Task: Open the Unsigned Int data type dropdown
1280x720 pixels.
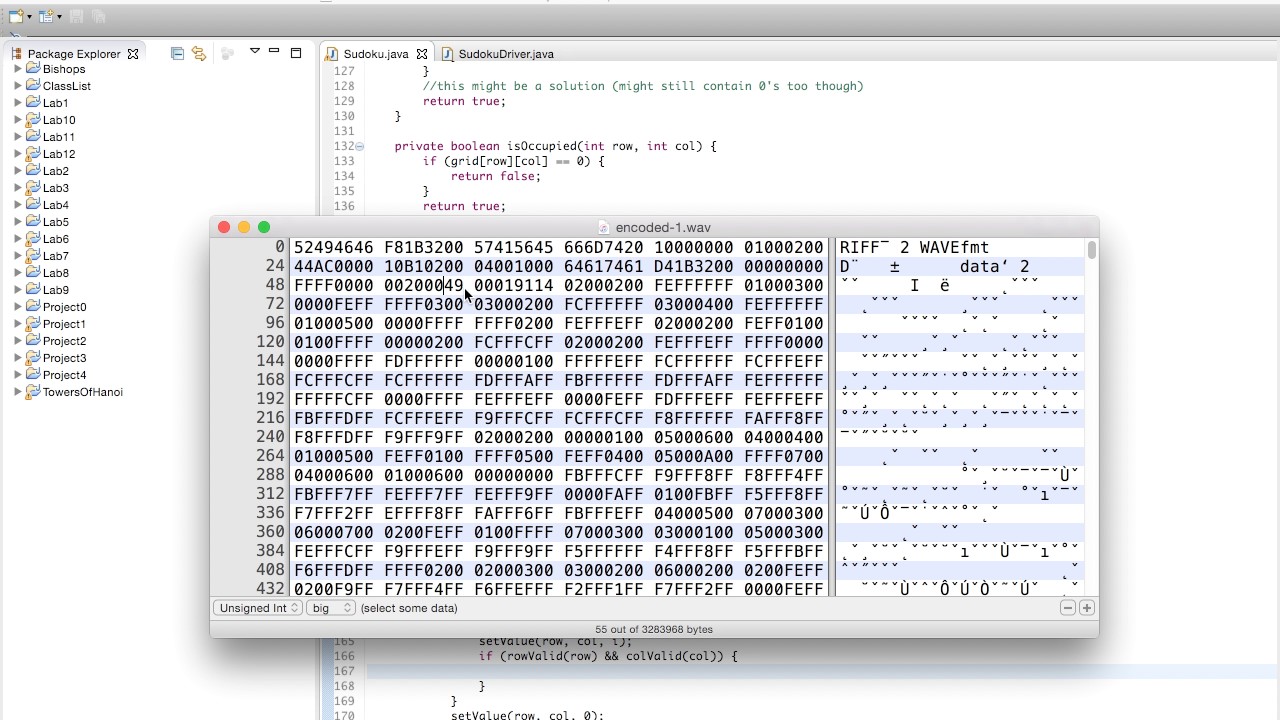Action: click(x=257, y=608)
